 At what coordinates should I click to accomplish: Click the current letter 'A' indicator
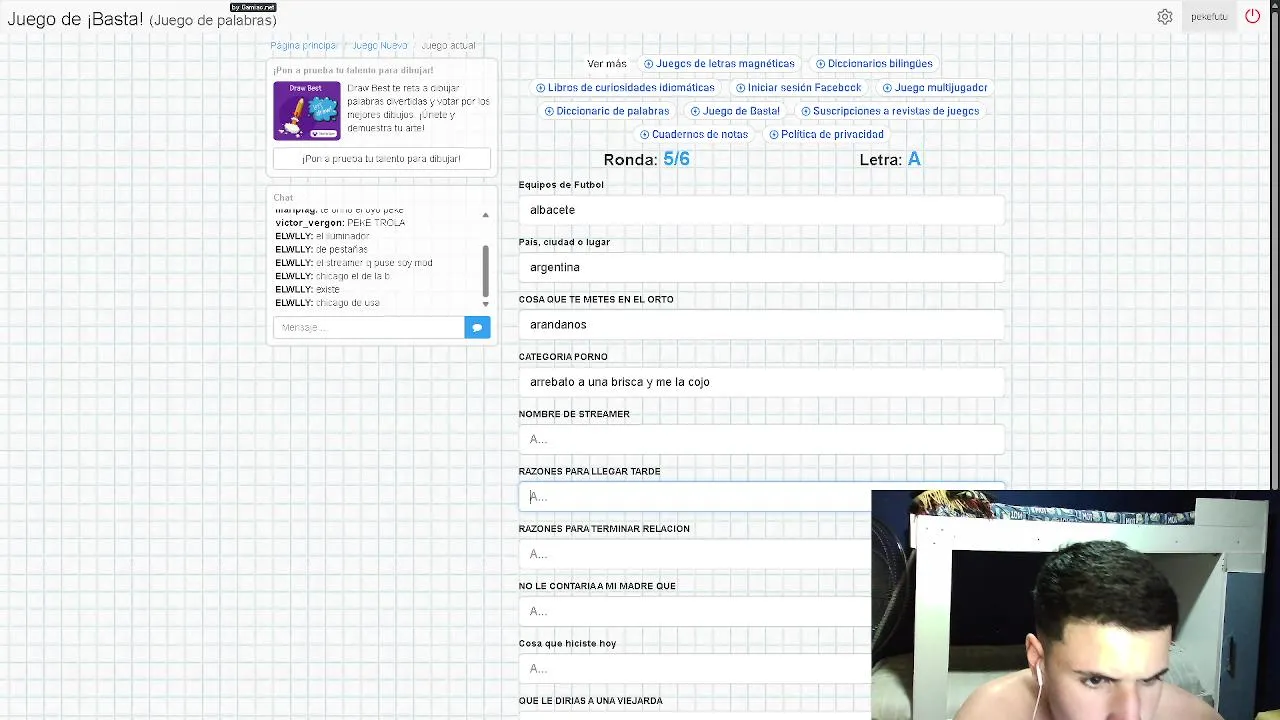coord(914,159)
